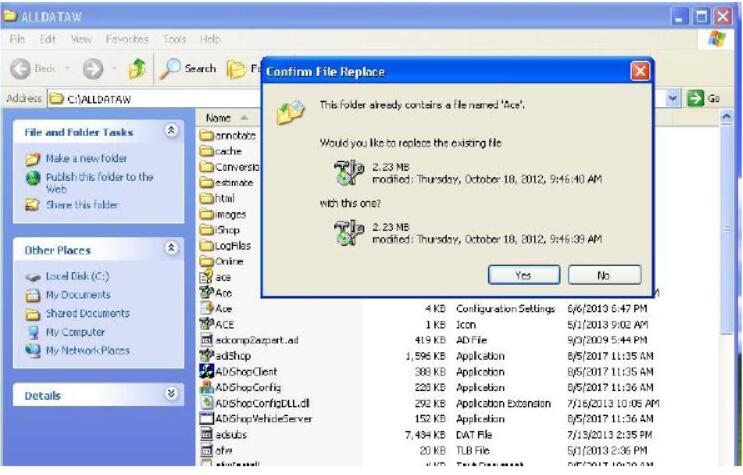Open Local Disk (C:) link
This screenshot has height=475, width=743.
tap(77, 276)
